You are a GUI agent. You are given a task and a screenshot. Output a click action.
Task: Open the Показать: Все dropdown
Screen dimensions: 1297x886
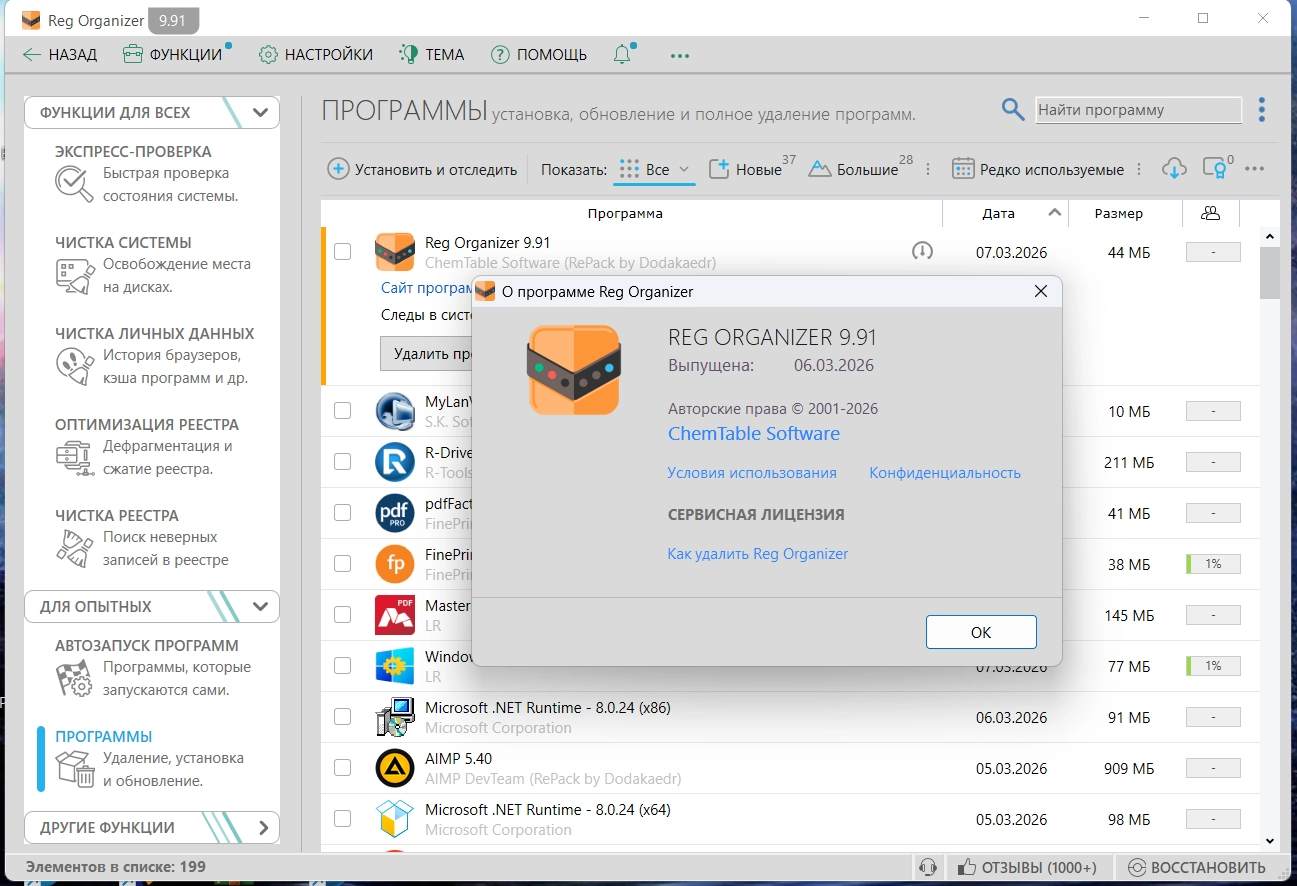(x=655, y=169)
